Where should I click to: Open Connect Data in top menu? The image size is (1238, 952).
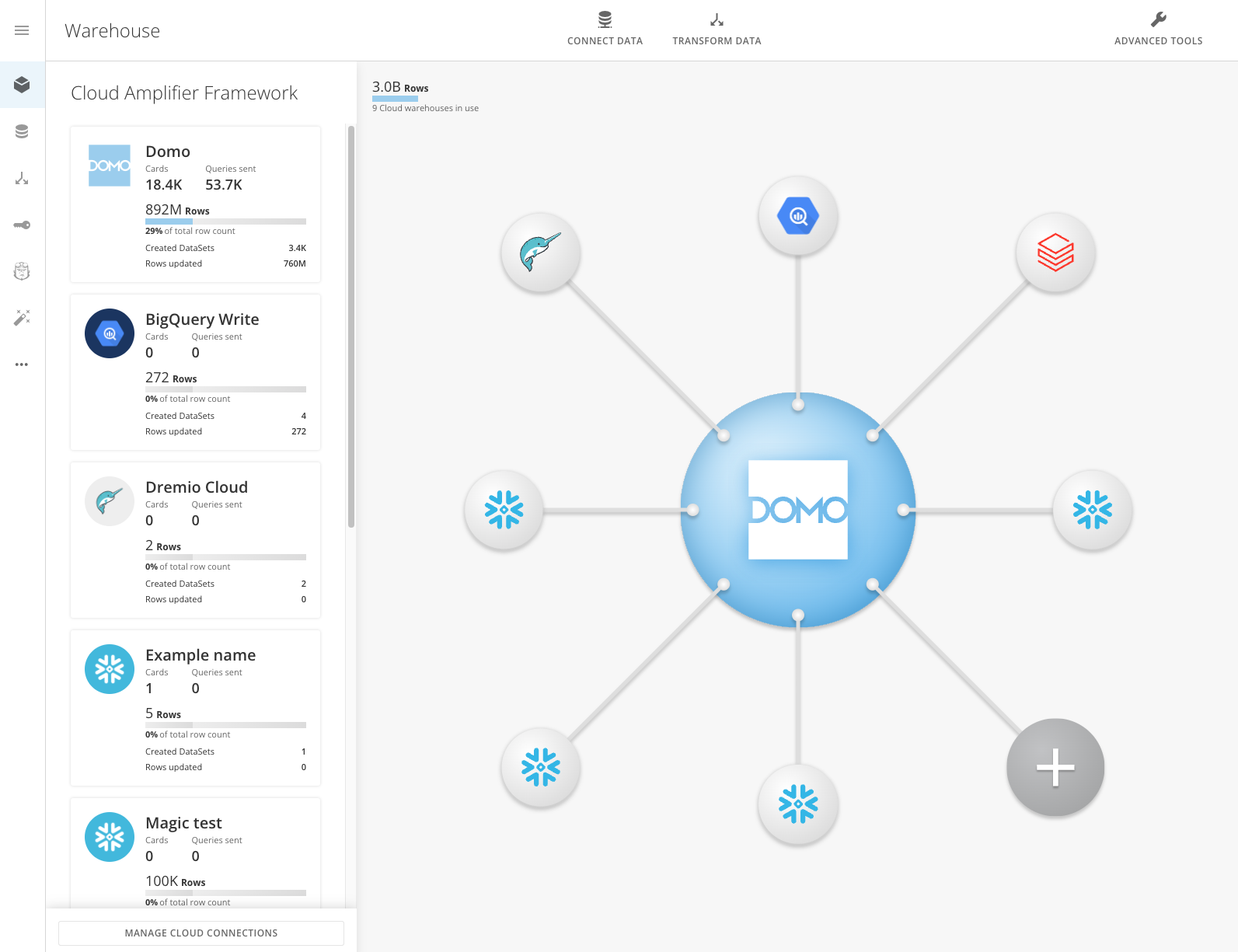[605, 30]
